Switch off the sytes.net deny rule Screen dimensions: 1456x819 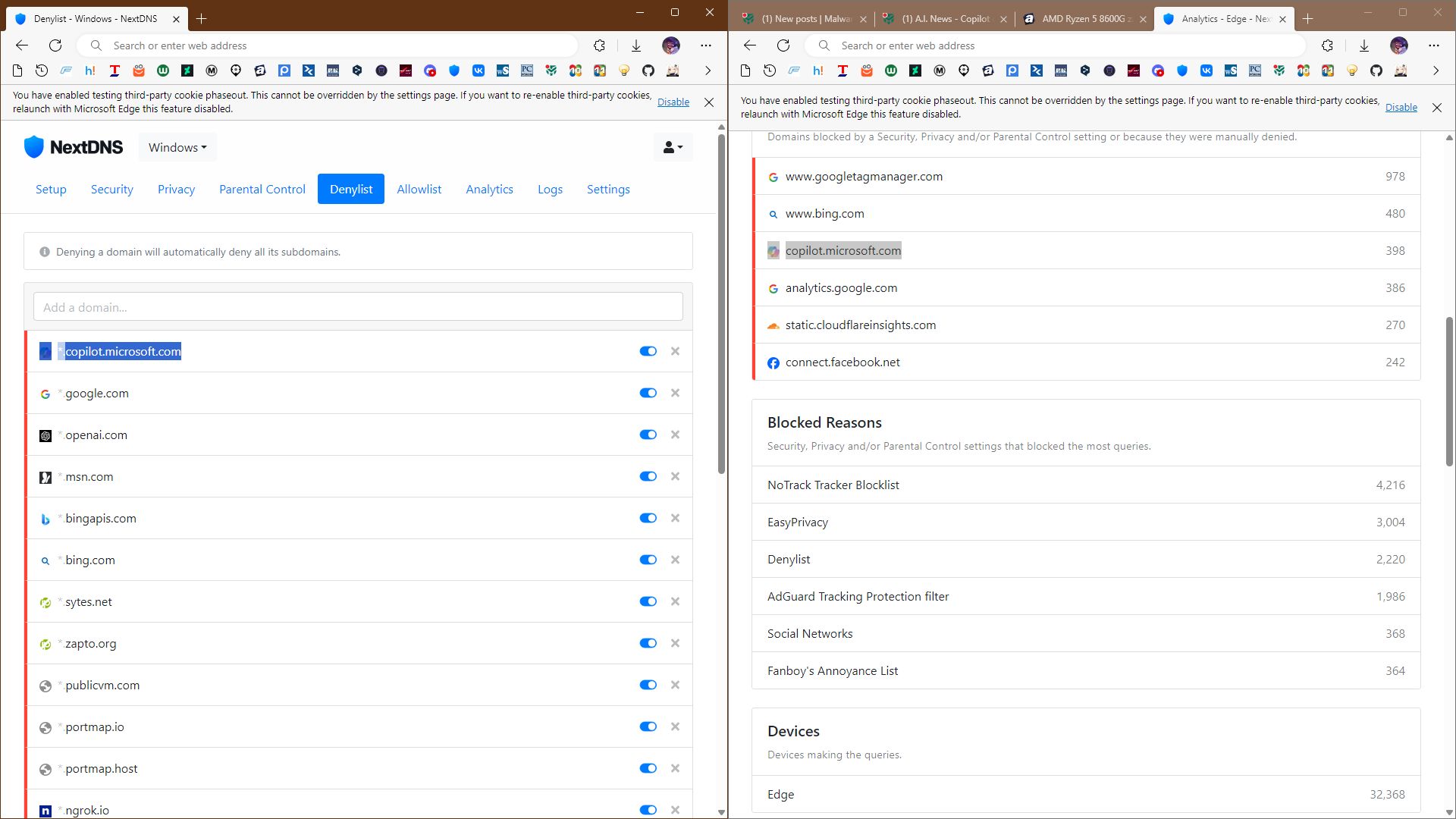pos(648,601)
